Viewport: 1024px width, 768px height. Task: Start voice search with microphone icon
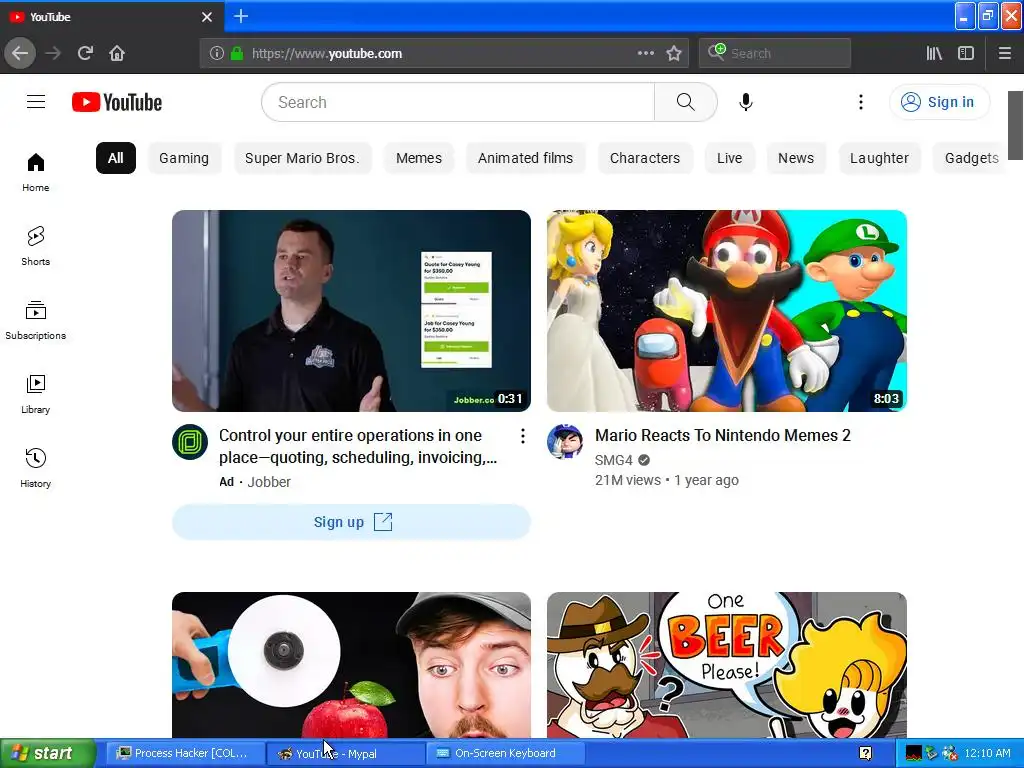[x=746, y=102]
